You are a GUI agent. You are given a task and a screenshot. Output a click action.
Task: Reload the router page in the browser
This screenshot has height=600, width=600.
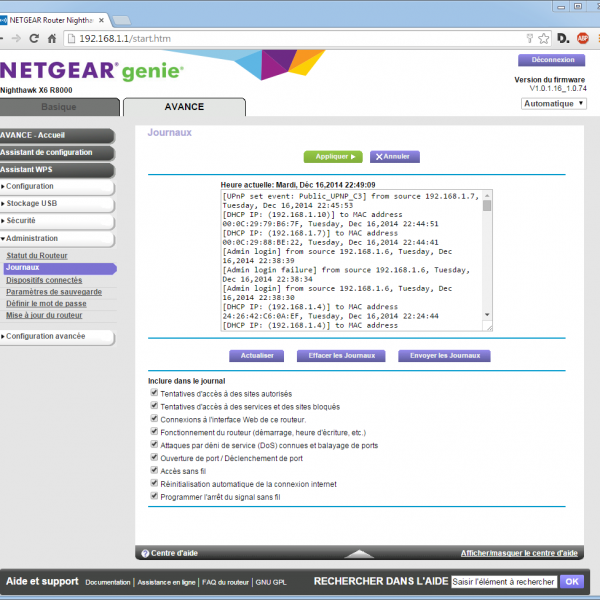click(35, 38)
